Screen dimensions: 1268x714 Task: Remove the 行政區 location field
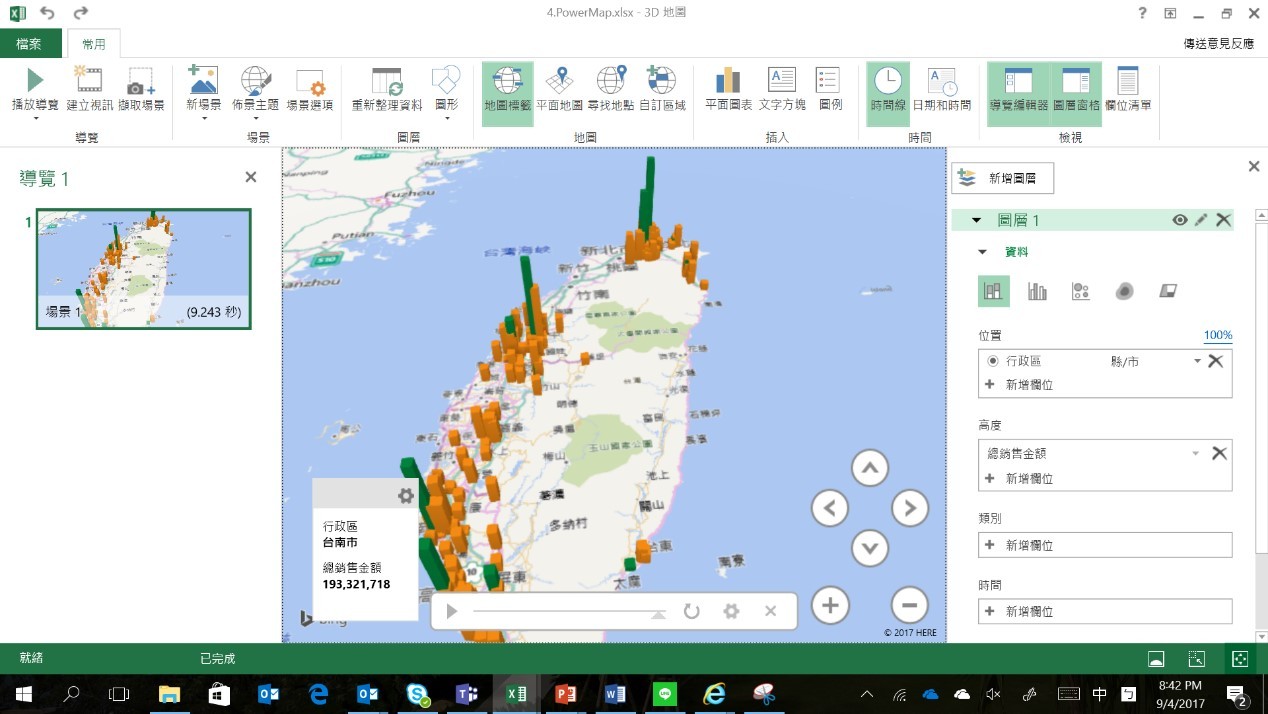[x=1216, y=361]
